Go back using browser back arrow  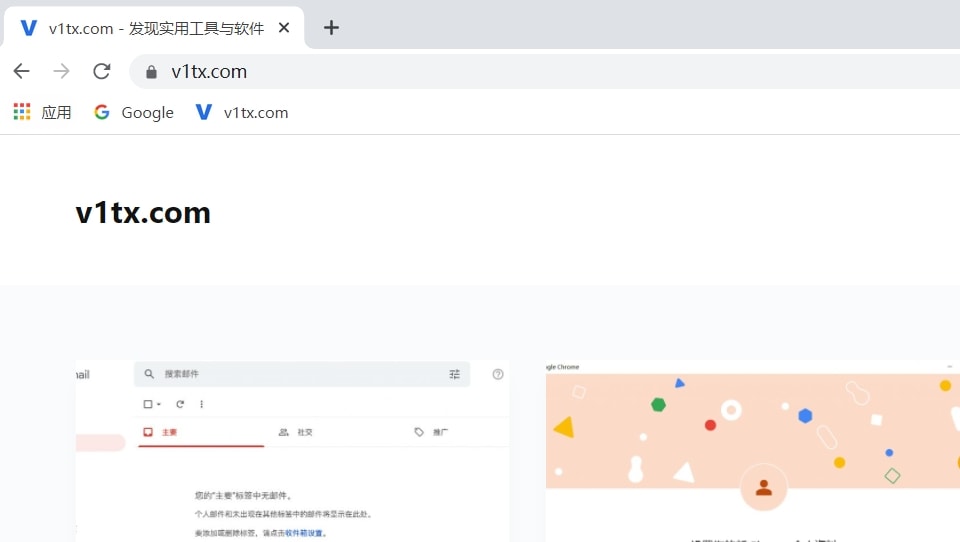click(x=21, y=71)
